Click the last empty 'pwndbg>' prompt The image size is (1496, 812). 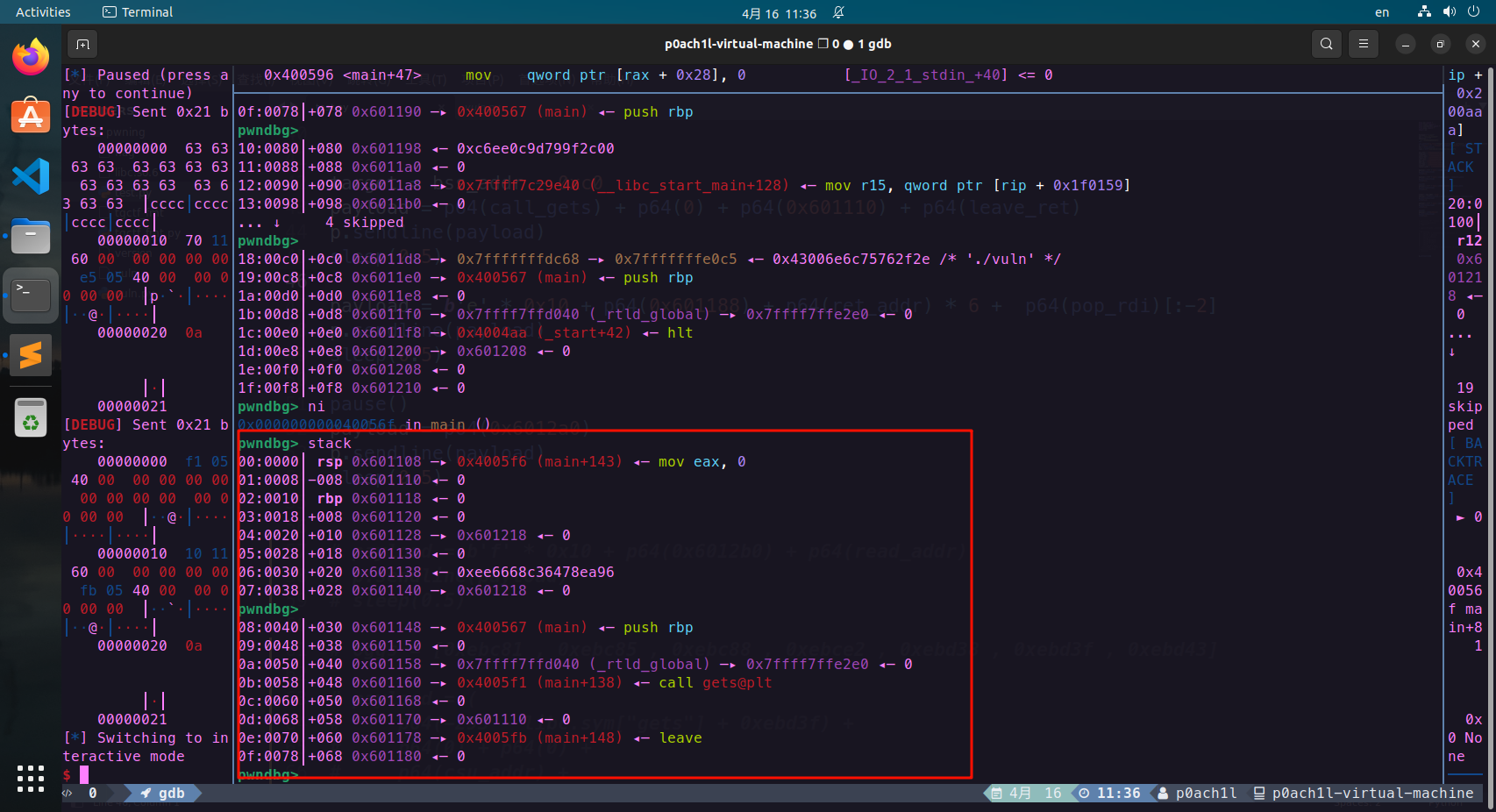tap(268, 774)
